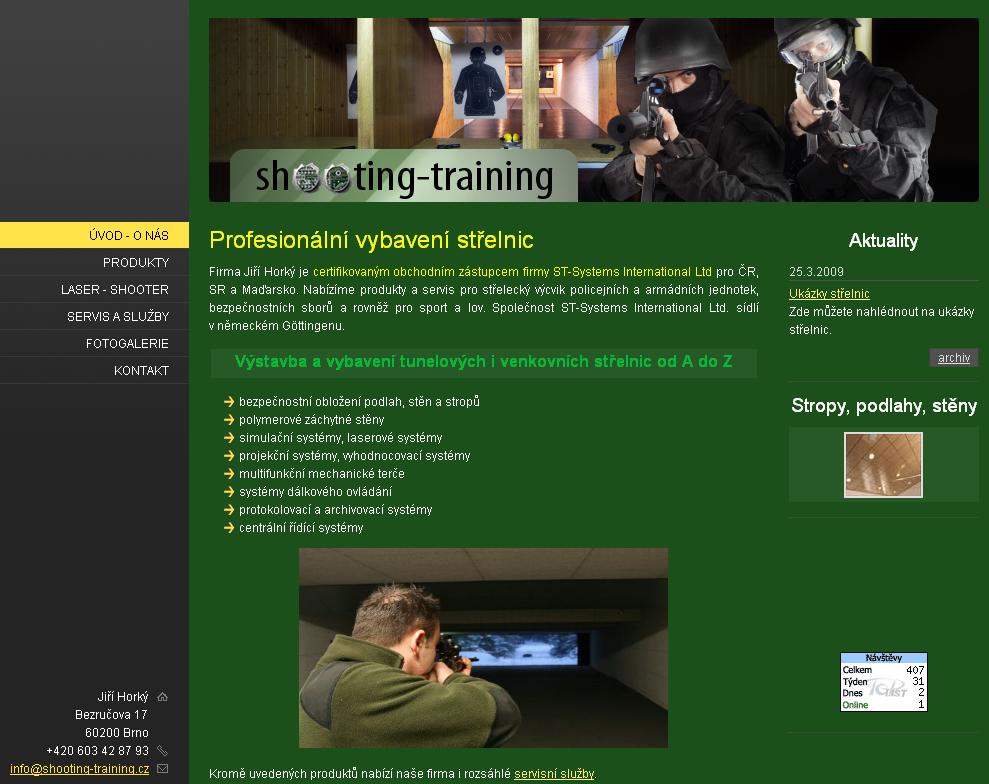Navigate to KONTAKT page
This screenshot has height=784, width=989.
[x=95, y=371]
